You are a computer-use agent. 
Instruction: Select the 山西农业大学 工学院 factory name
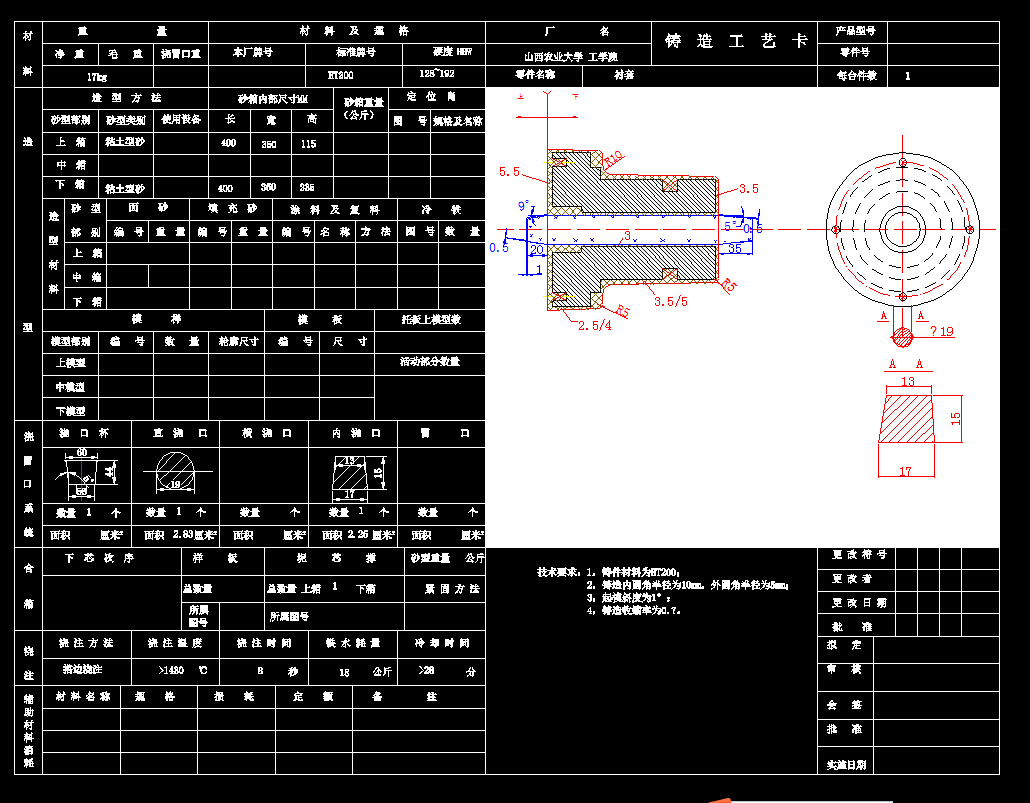[570, 57]
